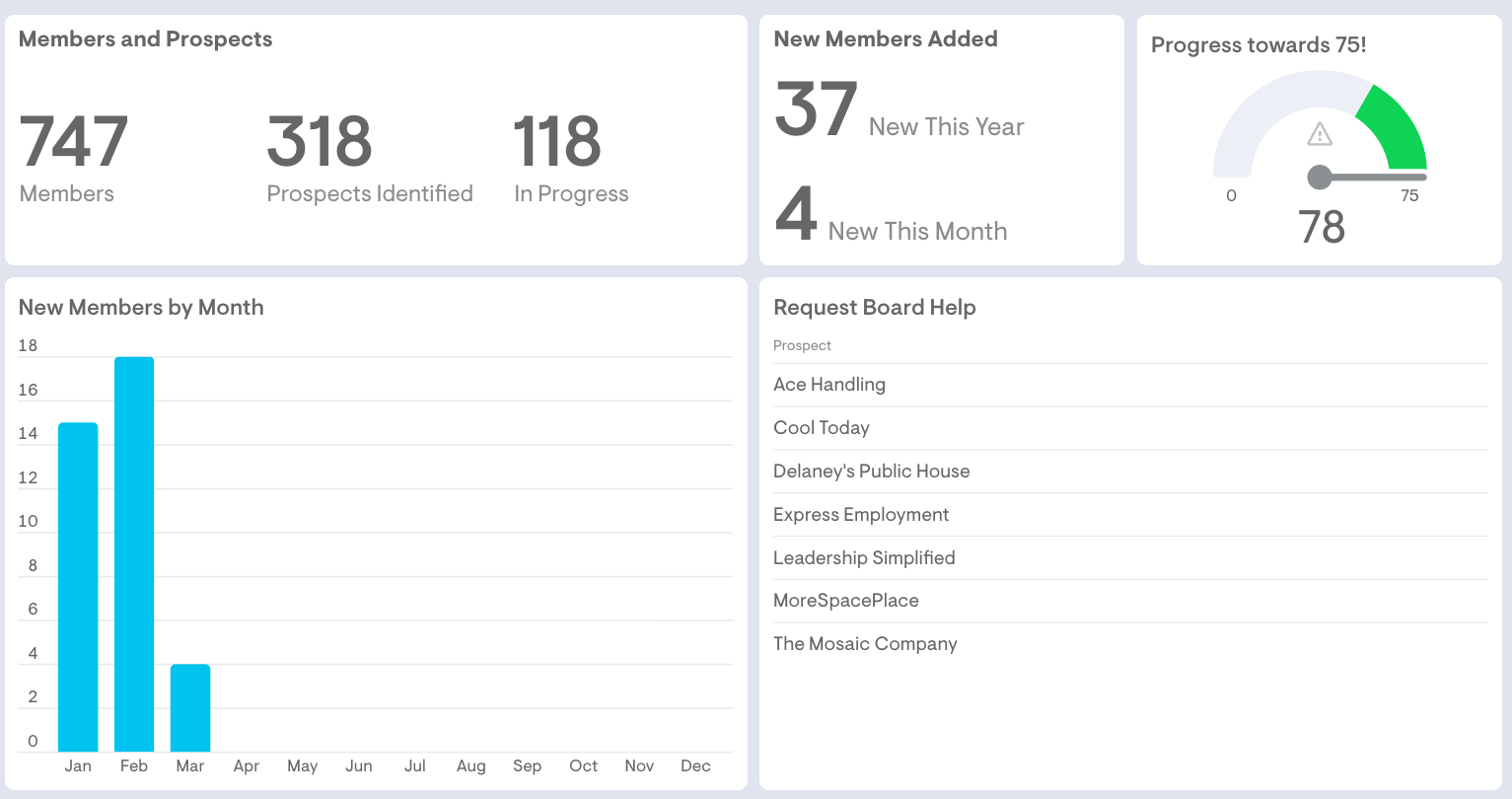
Task: Open Delaney's Public House entry
Action: click(871, 472)
